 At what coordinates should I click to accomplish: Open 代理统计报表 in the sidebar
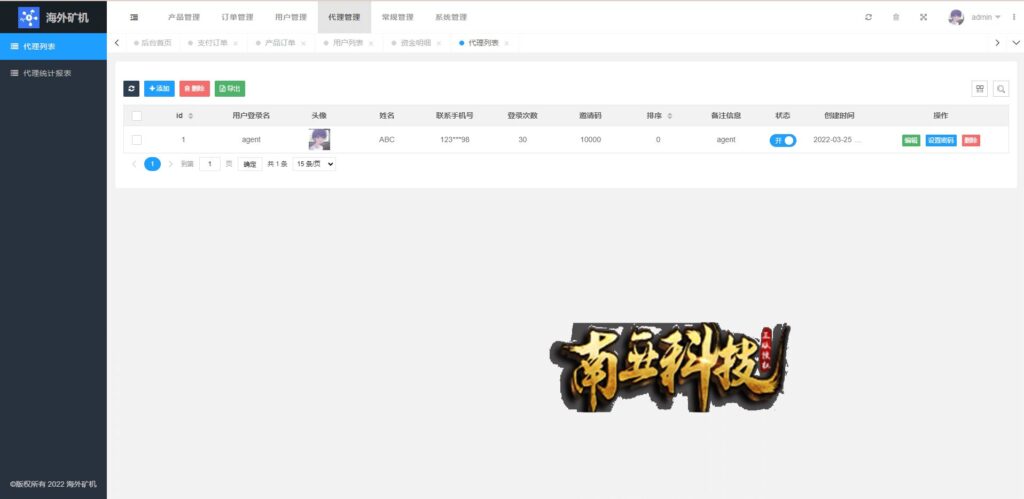(x=54, y=73)
